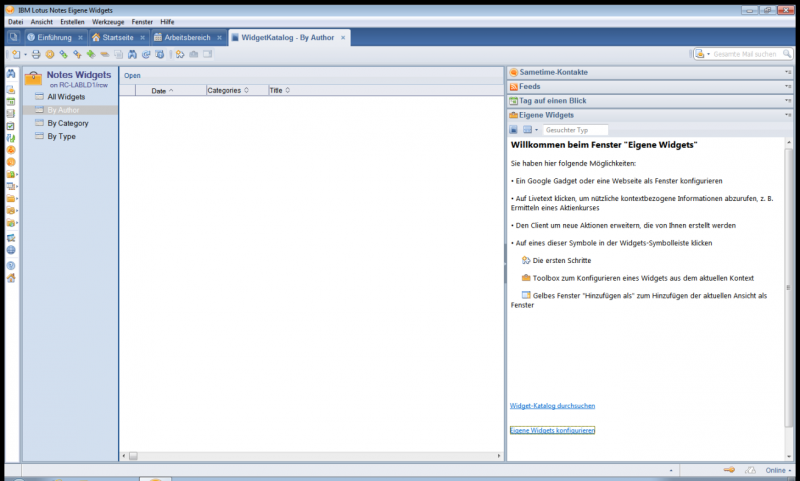Open the Tag auf einen Blick panel menu
Screen dimensions: 800x481
pyautogui.click(x=788, y=101)
